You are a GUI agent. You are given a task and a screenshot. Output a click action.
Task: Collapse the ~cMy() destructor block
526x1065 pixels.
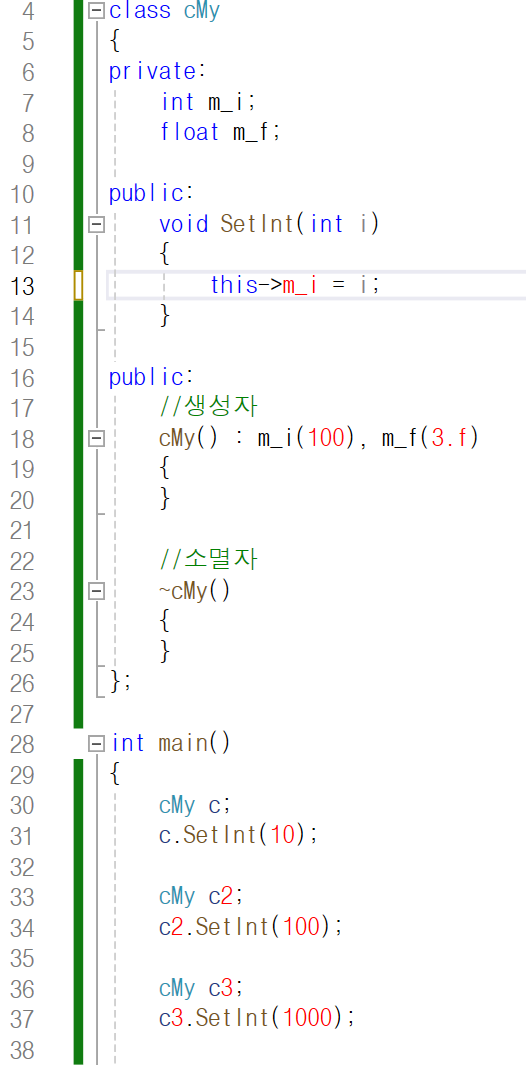(x=97, y=592)
